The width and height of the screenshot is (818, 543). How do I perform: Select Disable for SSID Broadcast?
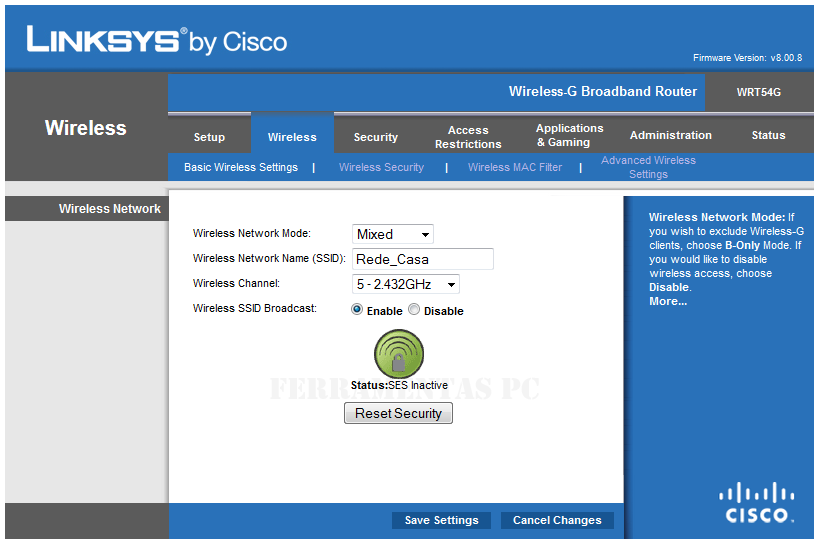point(414,309)
